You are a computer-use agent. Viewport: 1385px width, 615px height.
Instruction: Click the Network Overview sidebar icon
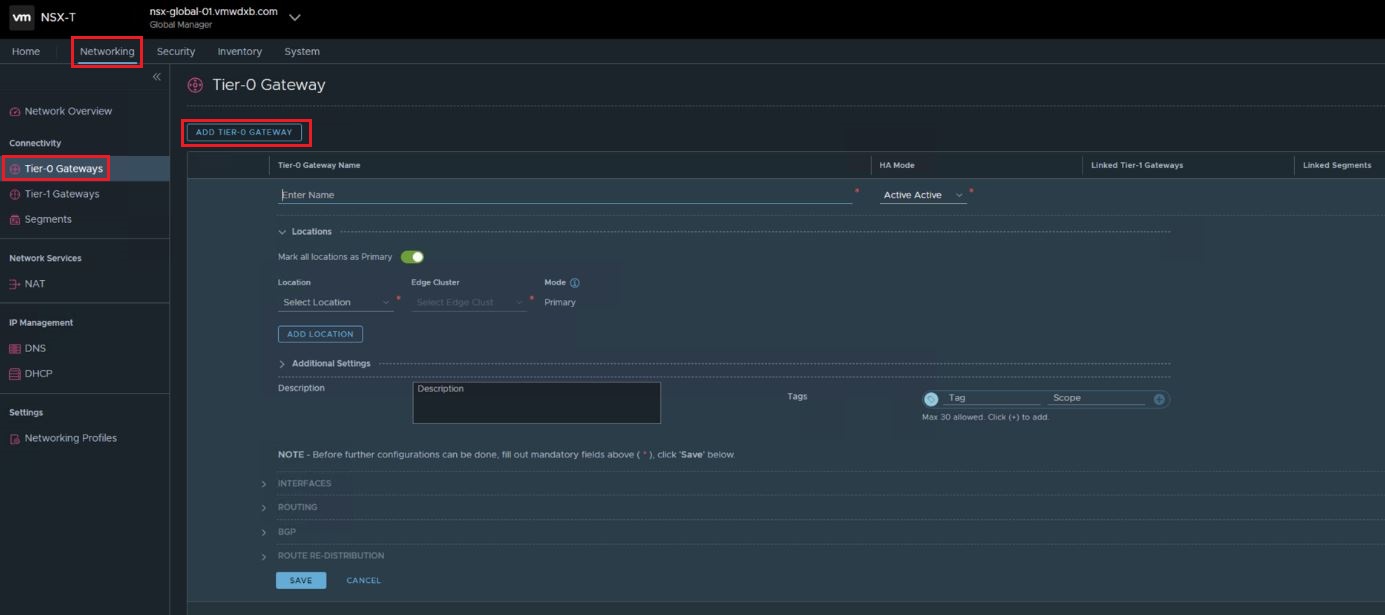tap(15, 112)
